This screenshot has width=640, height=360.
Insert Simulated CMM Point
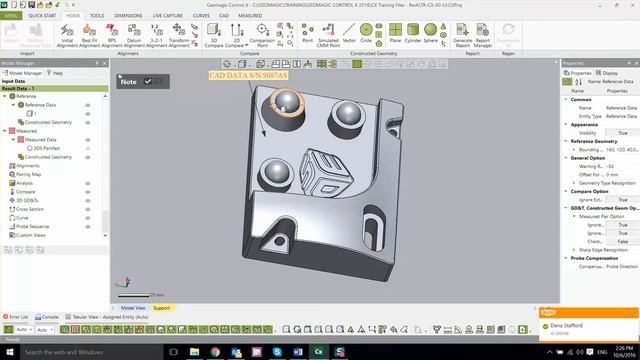(x=328, y=36)
